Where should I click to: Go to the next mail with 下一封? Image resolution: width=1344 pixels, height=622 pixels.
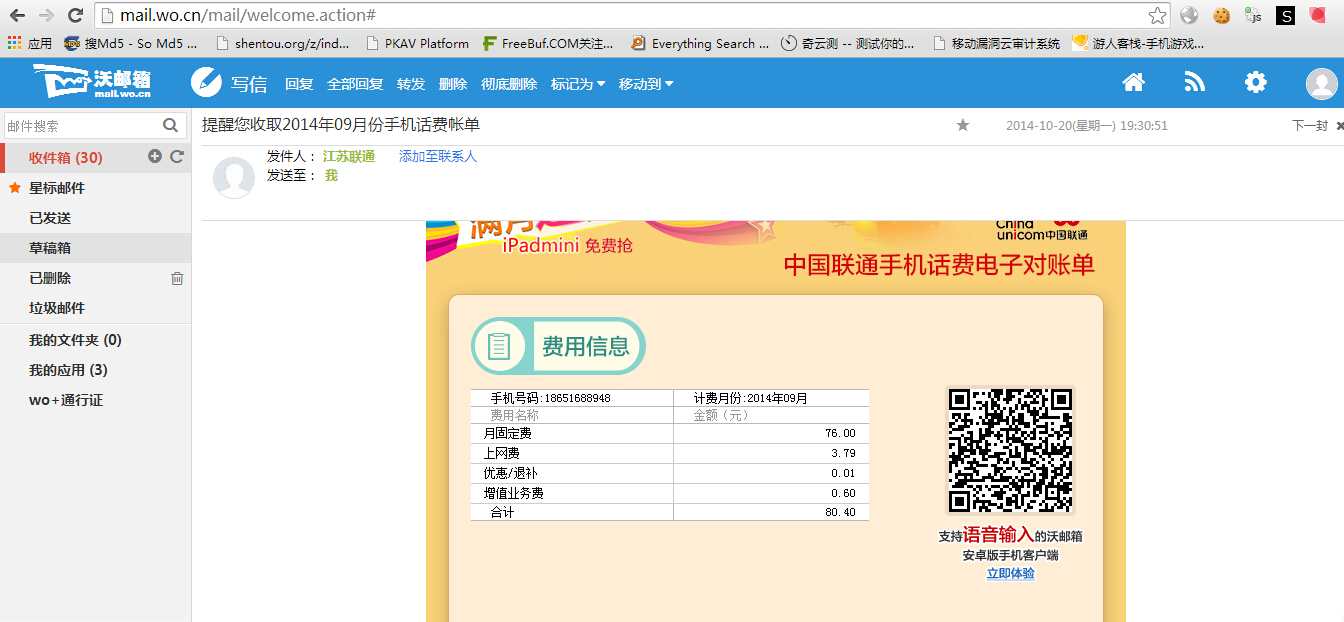1310,126
